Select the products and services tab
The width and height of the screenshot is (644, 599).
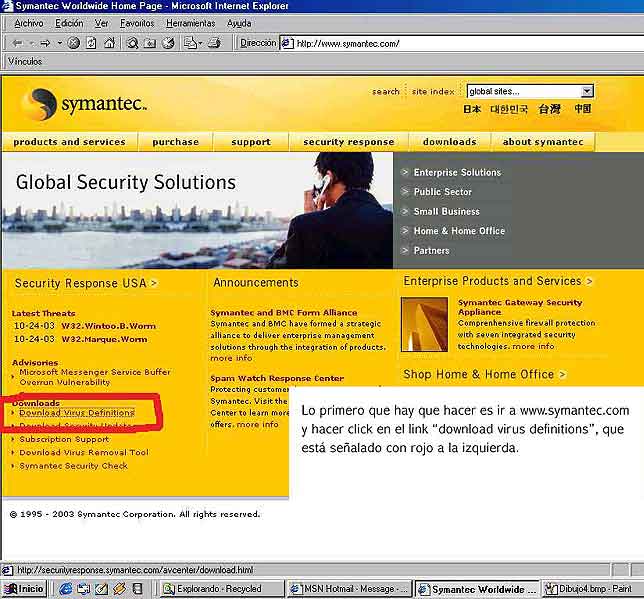coord(69,142)
